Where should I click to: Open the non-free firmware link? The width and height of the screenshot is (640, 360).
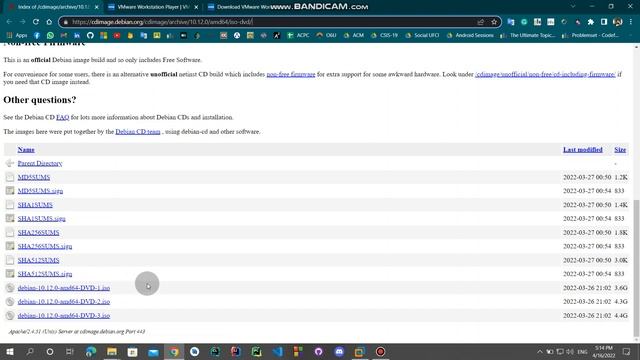click(x=291, y=74)
